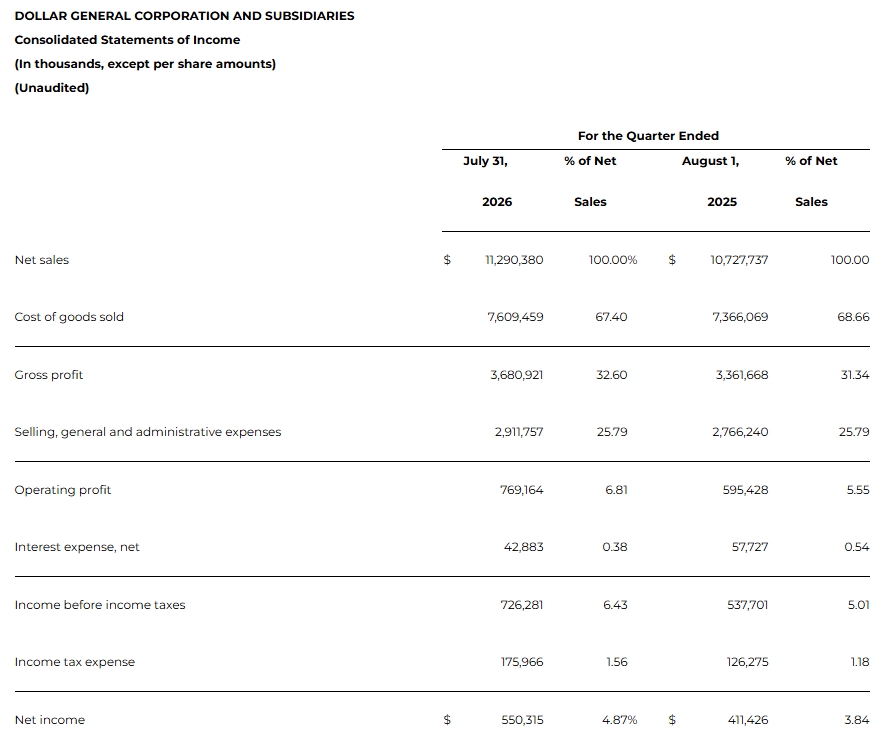
Task: Click the August 1, column header
Action: (710, 161)
